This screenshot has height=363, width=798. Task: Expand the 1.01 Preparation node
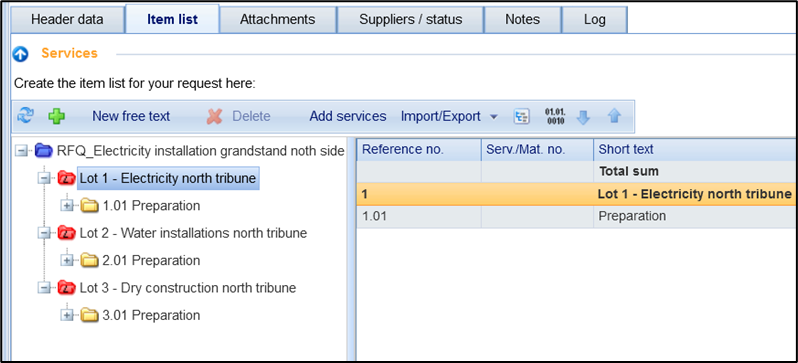click(67, 206)
